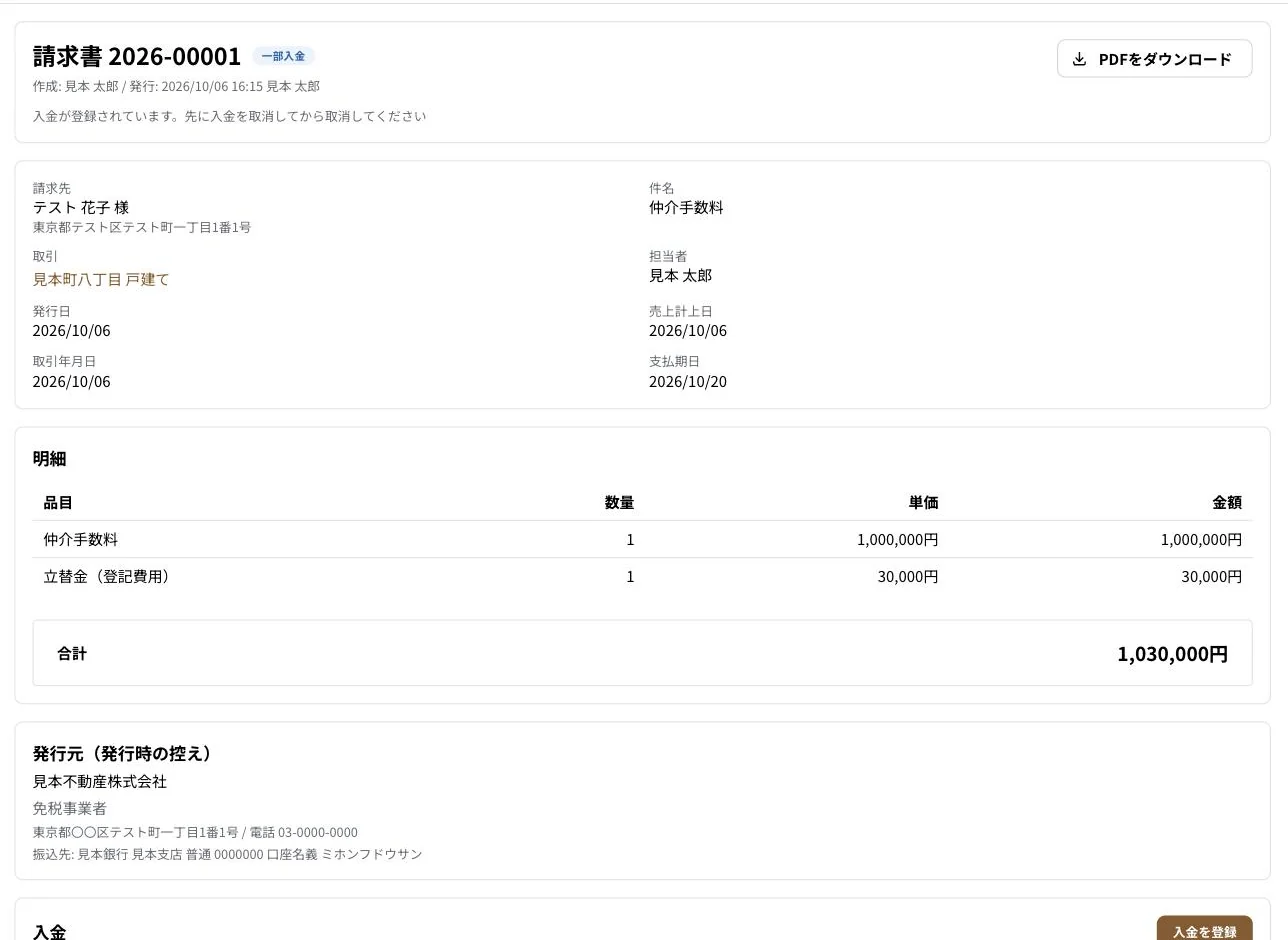Screen dimensions: 1288x940
Task: Click the 入金 section heading
Action: point(49,932)
